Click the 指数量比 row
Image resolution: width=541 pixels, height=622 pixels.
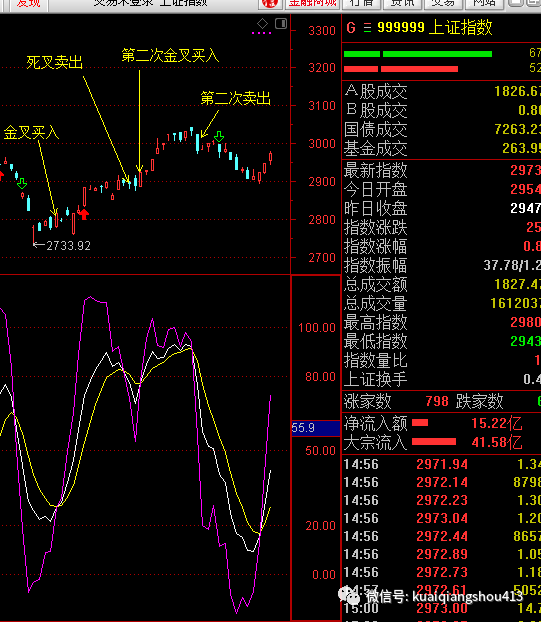click(x=441, y=360)
